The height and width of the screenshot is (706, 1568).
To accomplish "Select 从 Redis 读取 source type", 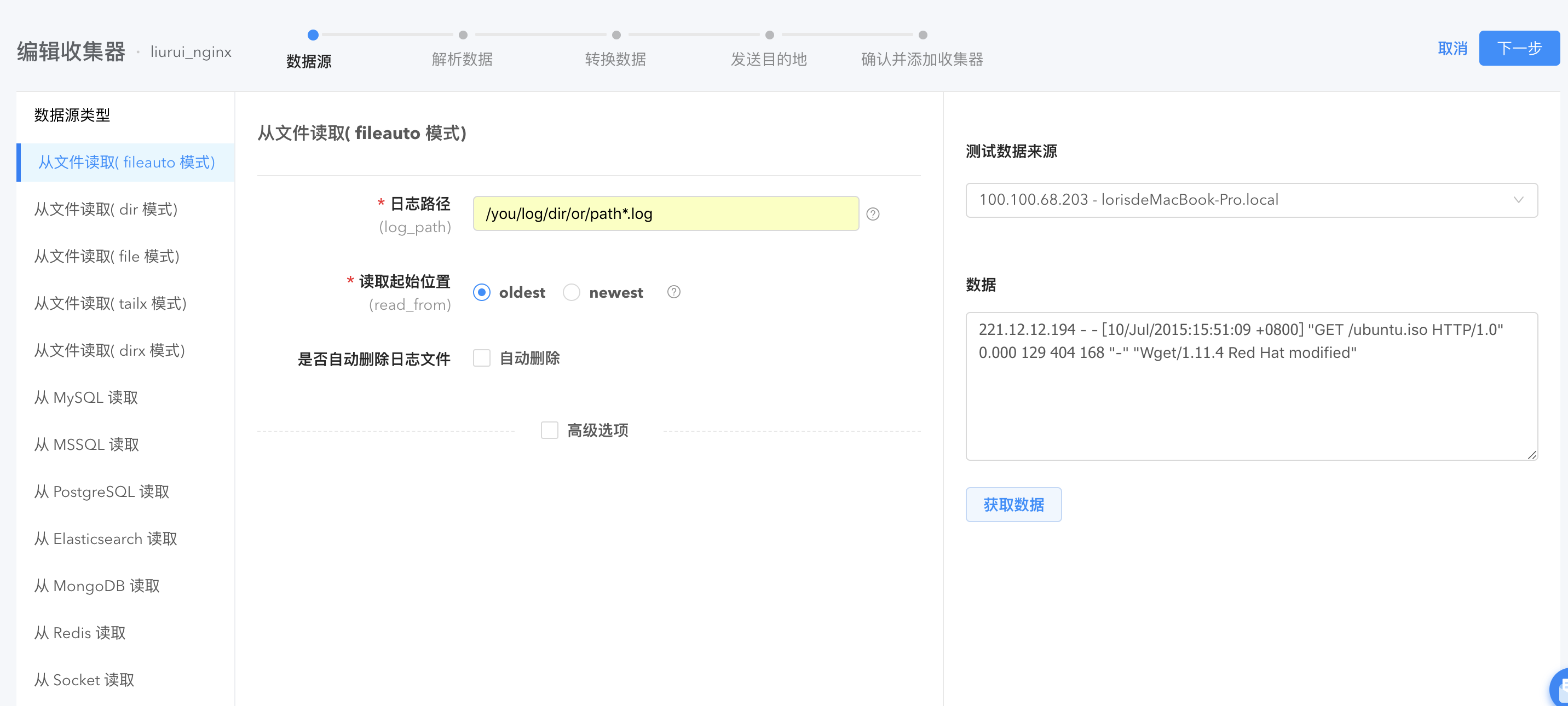I will [x=125, y=632].
